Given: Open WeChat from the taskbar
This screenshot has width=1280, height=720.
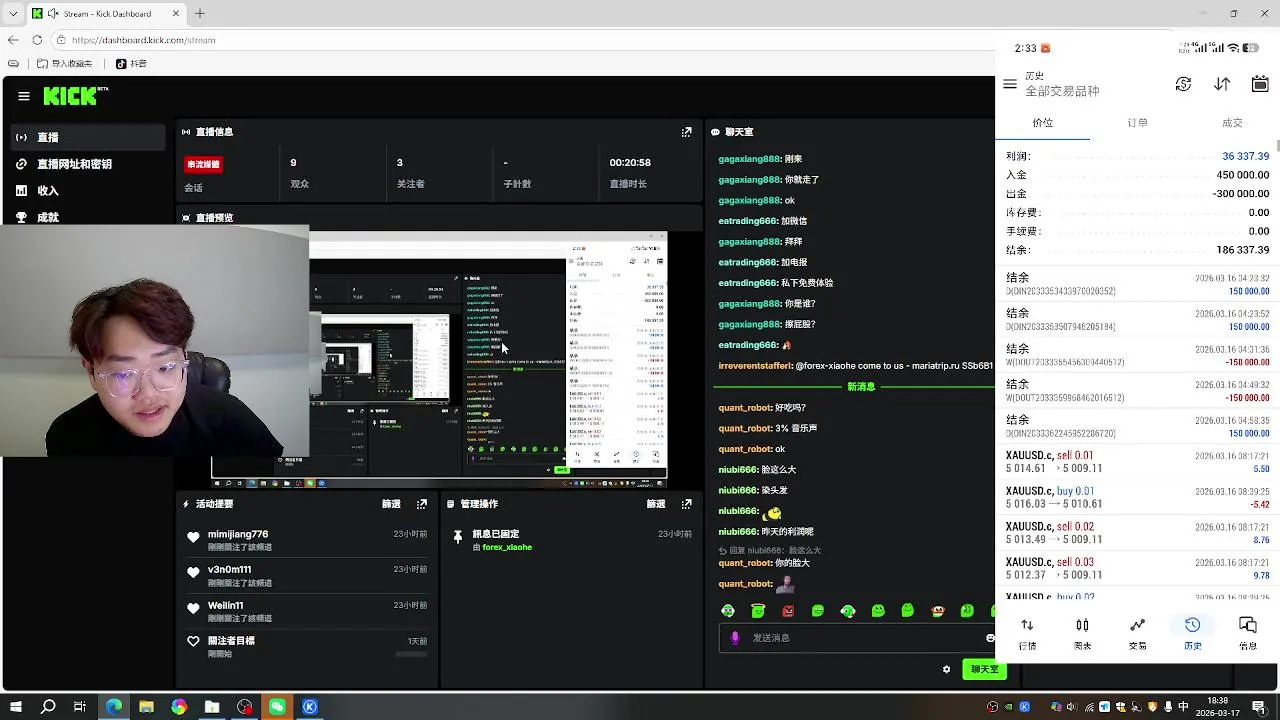Looking at the screenshot, I should pyautogui.click(x=277, y=707).
